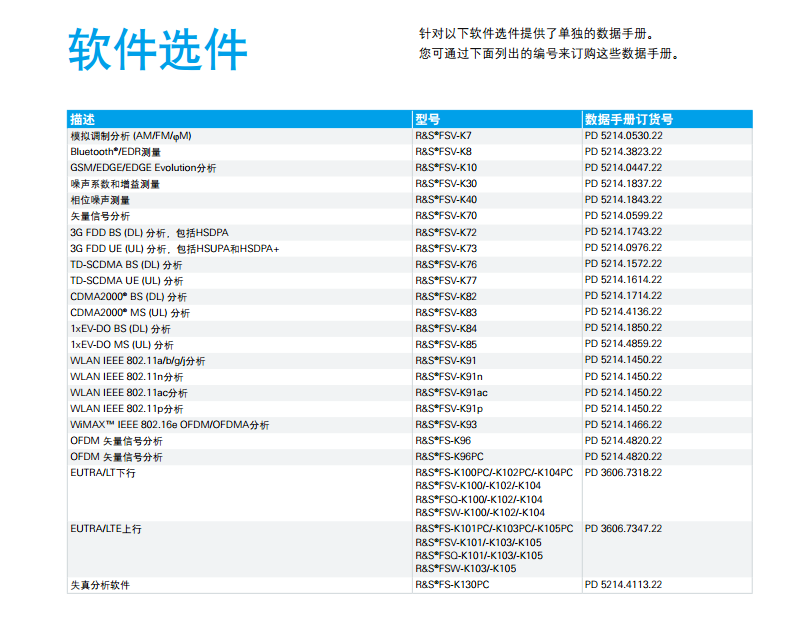Select the TD-SCDMA BS (DL) 分析 row description

tap(126, 265)
